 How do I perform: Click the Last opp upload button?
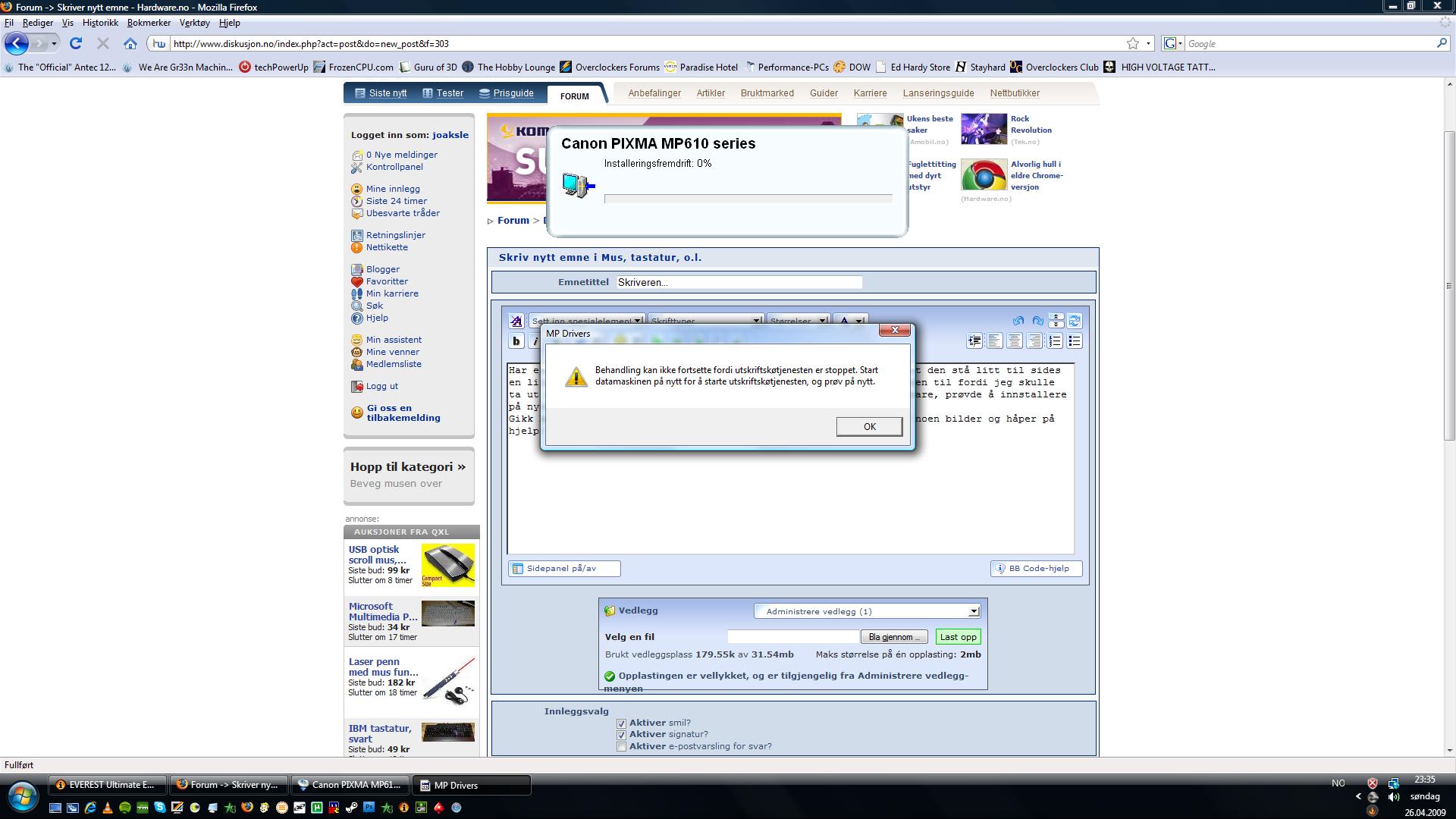958,637
